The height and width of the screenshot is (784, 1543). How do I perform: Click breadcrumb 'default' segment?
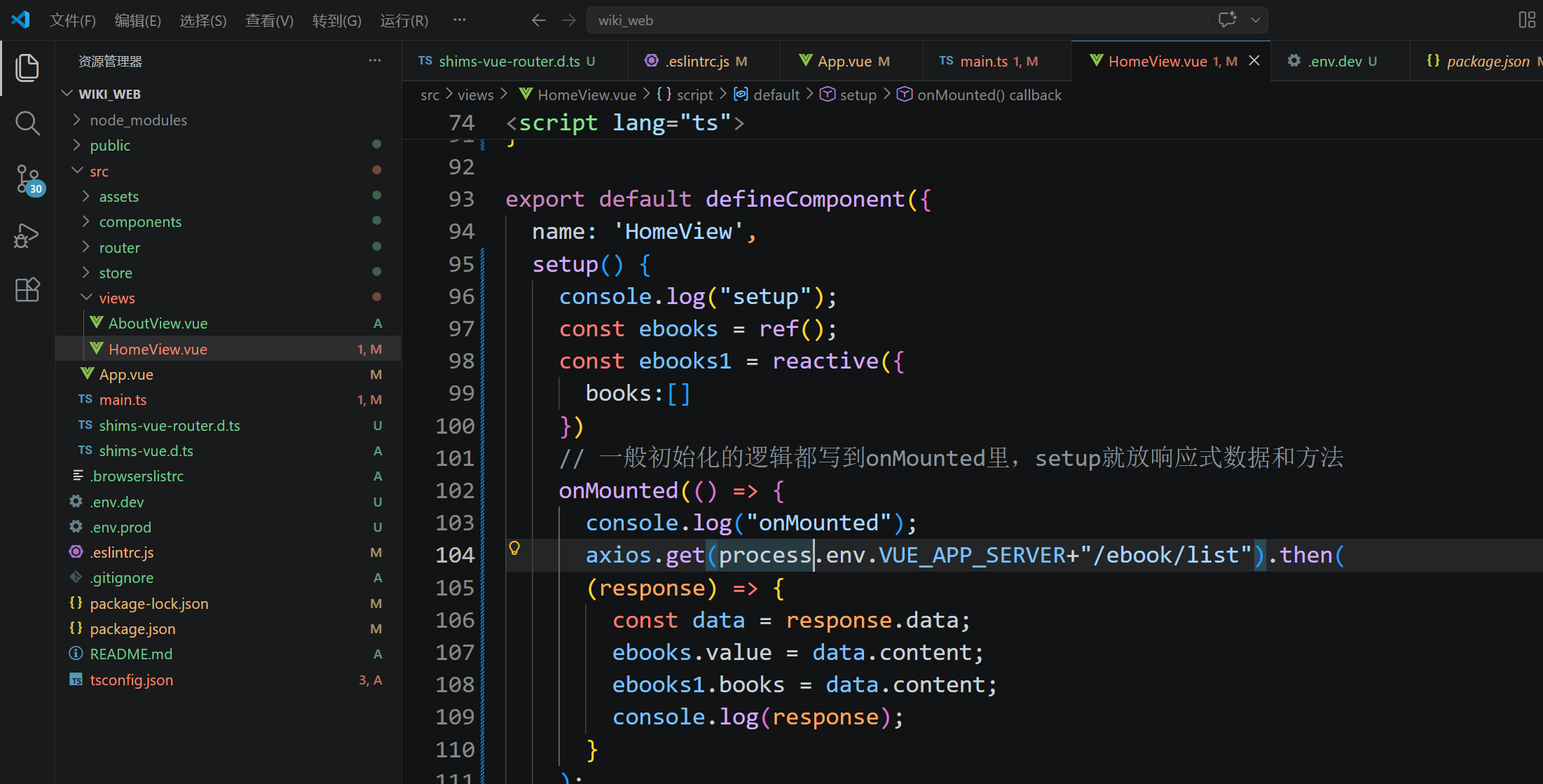coord(767,95)
